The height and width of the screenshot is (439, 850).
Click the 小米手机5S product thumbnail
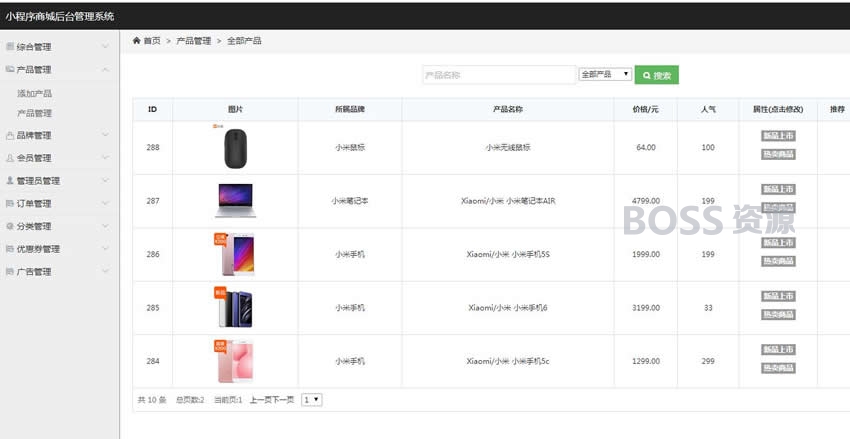tap(235, 254)
